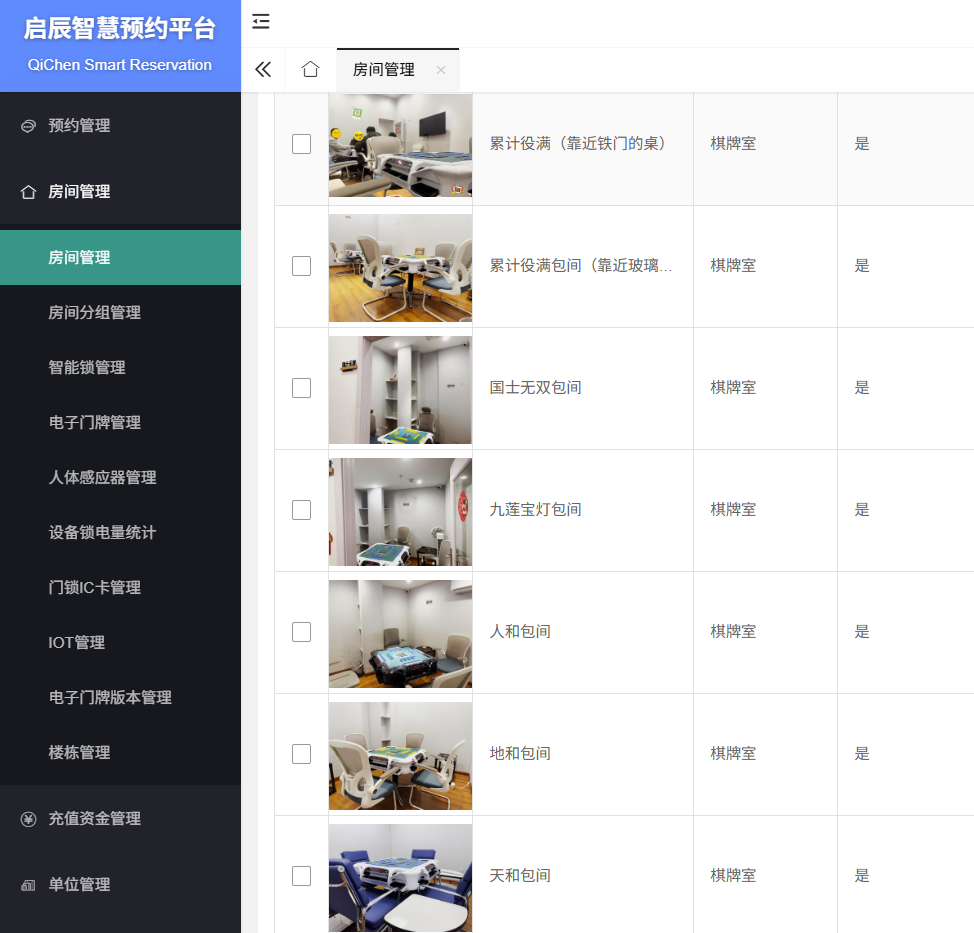Expand the 单位管理 menu group

[x=121, y=885]
